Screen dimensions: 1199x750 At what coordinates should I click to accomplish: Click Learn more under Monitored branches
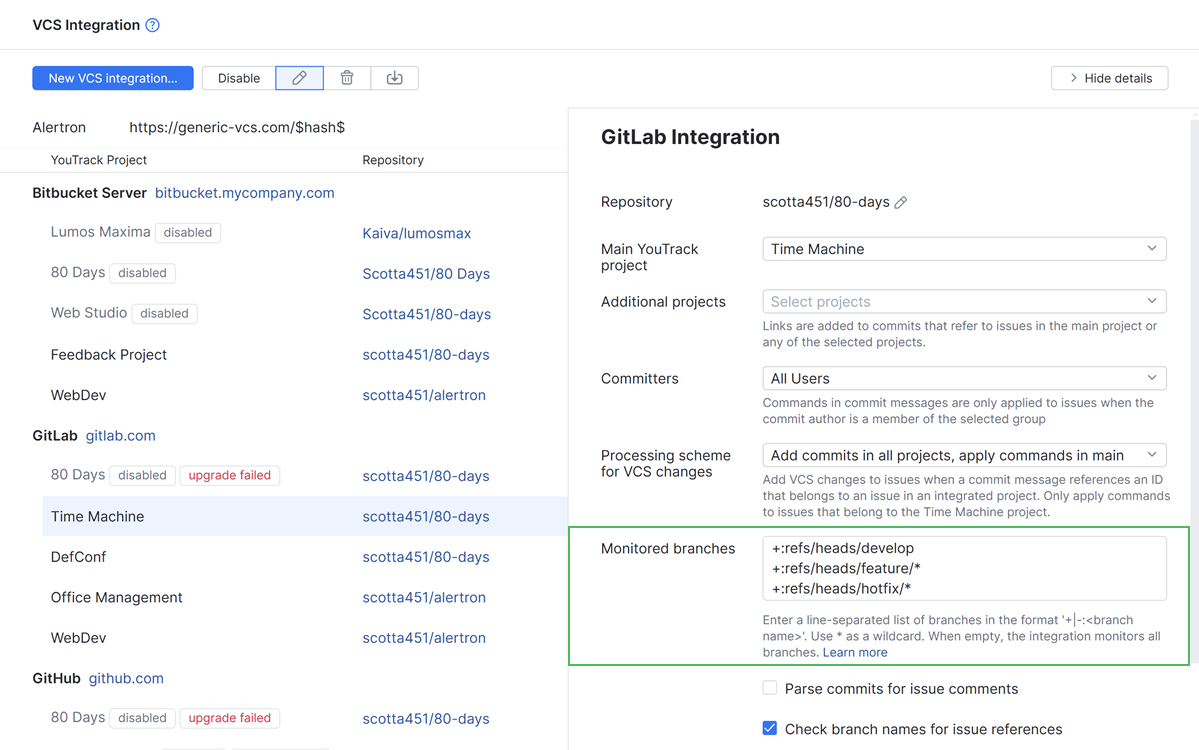pyautogui.click(x=855, y=651)
